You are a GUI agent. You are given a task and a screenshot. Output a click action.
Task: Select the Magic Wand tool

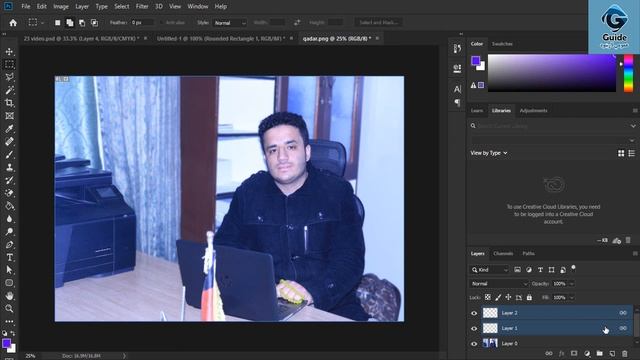pyautogui.click(x=9, y=90)
